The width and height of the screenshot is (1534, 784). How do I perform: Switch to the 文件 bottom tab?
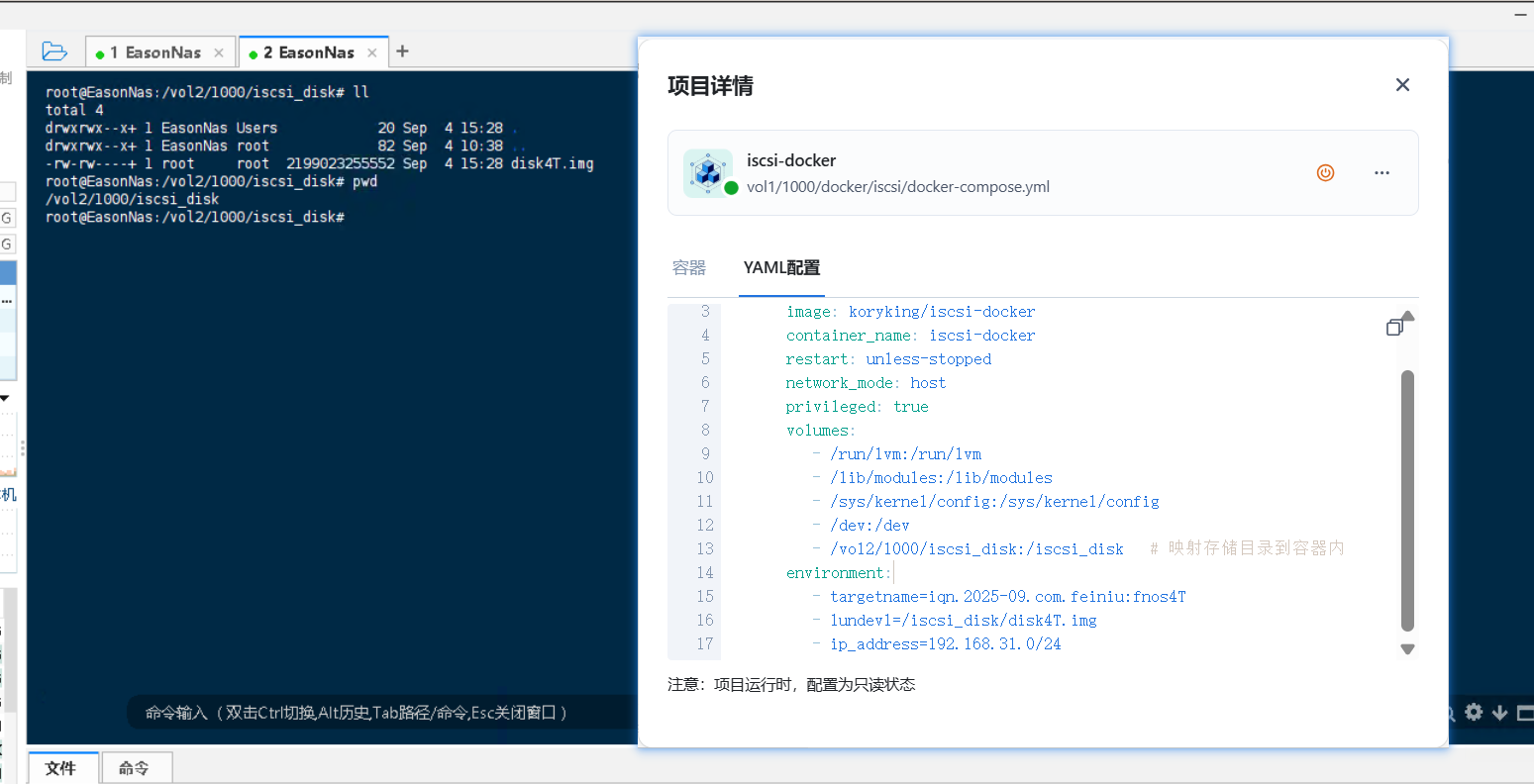click(62, 768)
